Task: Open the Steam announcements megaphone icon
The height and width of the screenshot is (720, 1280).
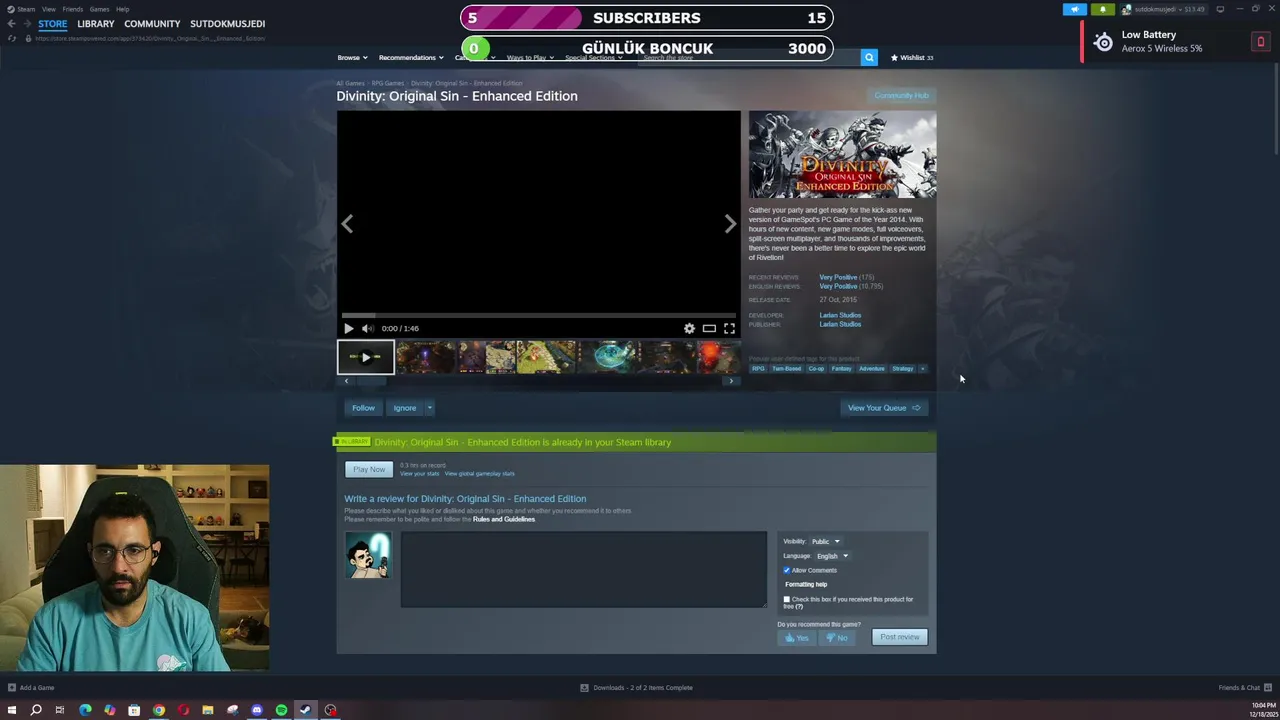Action: point(1074,9)
